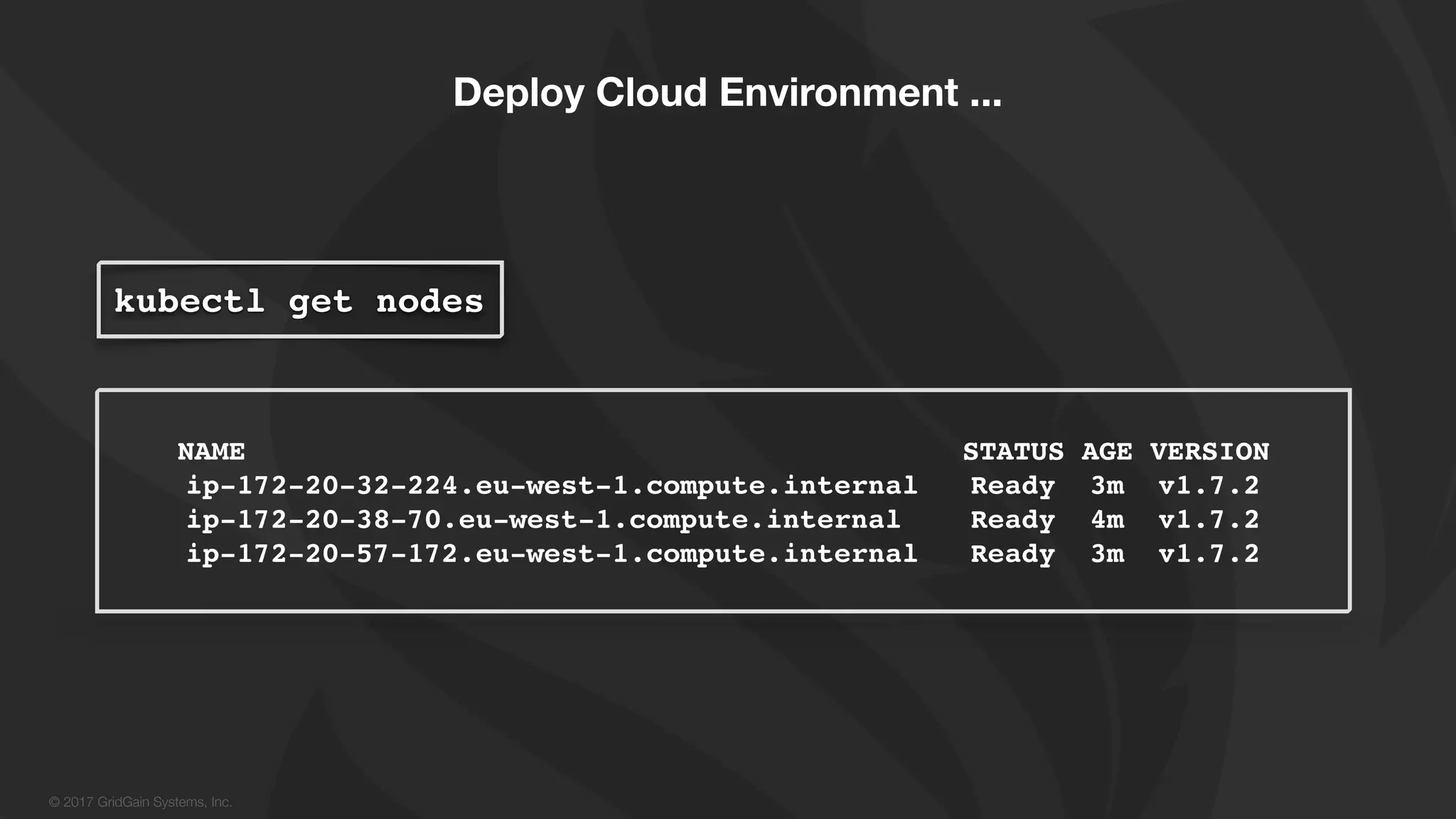The image size is (1456, 819).
Task: Click the VERSION column header
Action: (x=1210, y=451)
